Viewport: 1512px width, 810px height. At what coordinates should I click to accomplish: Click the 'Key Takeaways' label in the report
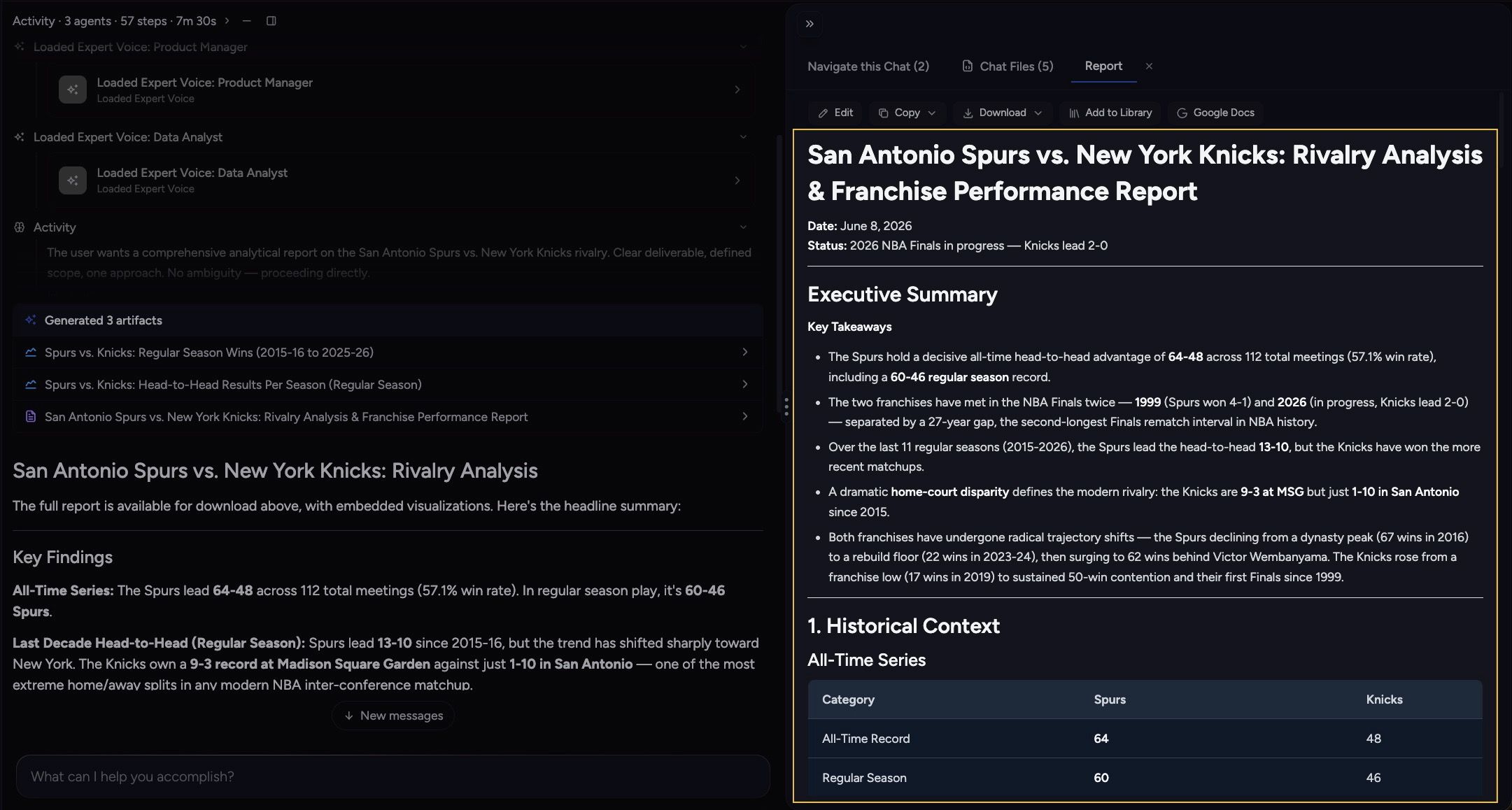point(849,327)
